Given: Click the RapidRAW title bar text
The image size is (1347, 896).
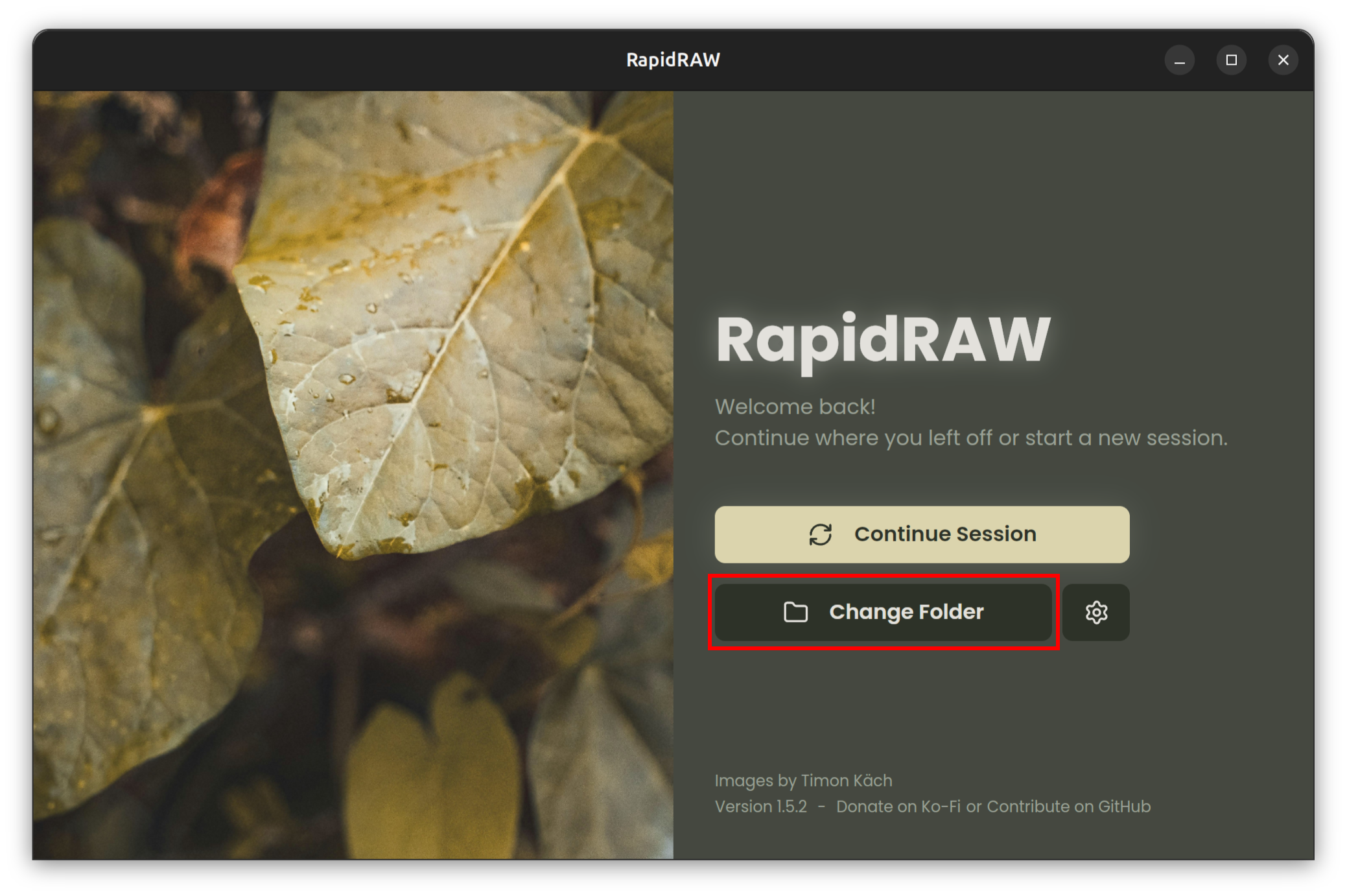Looking at the screenshot, I should (x=673, y=60).
